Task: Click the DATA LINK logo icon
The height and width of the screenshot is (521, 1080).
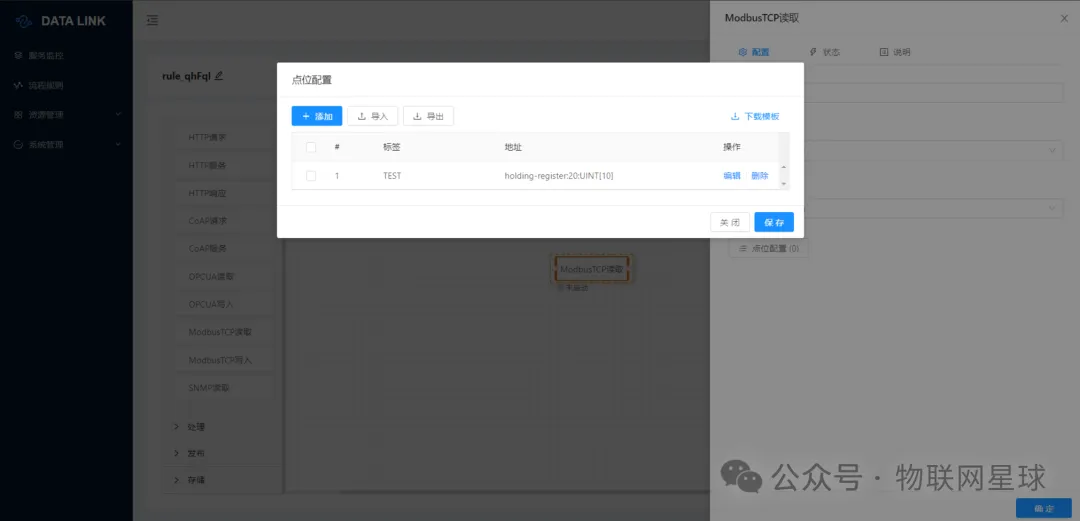Action: pyautogui.click(x=24, y=21)
